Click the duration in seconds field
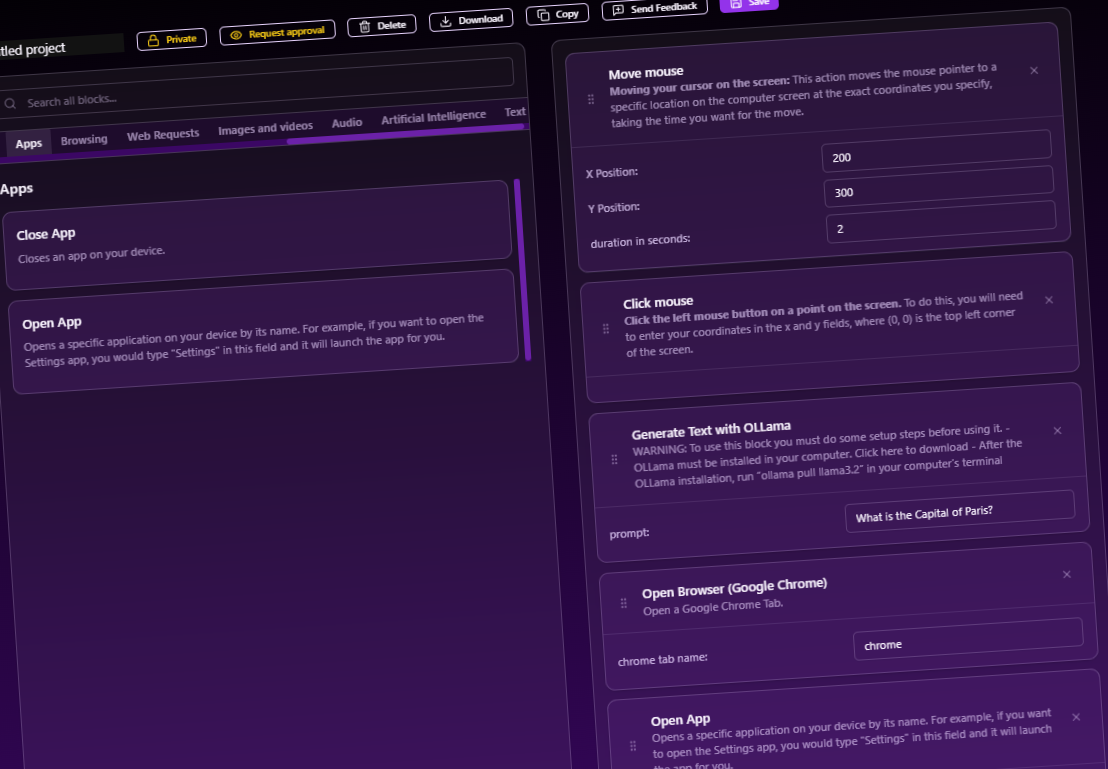 point(941,221)
